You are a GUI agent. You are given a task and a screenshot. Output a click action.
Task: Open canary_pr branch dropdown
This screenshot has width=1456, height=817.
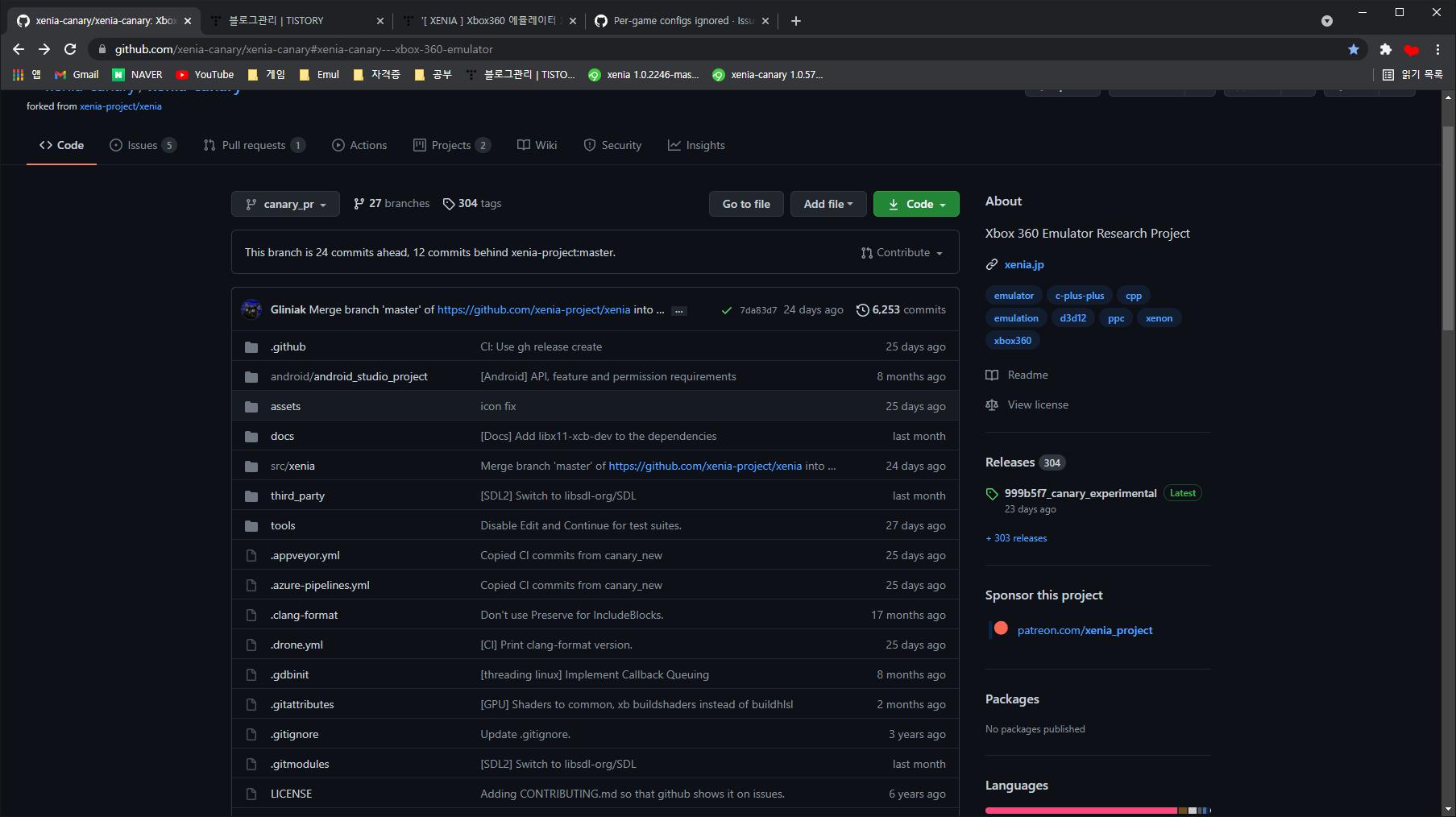tap(285, 204)
